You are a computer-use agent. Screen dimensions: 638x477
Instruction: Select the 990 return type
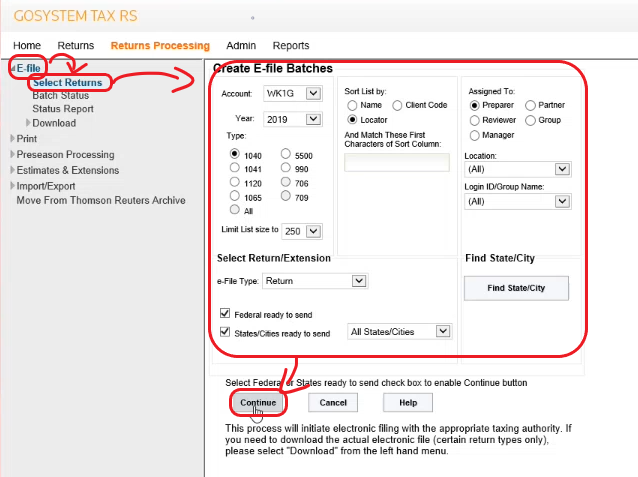tap(286, 167)
